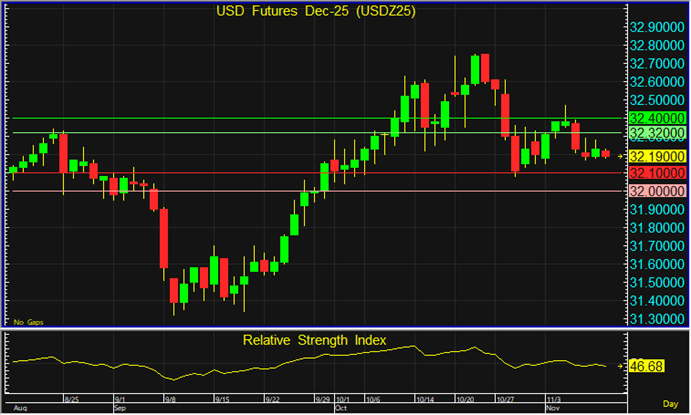Viewport: 691px width, 415px height.
Task: Click the 10/27 date axis label
Action: pos(505,399)
